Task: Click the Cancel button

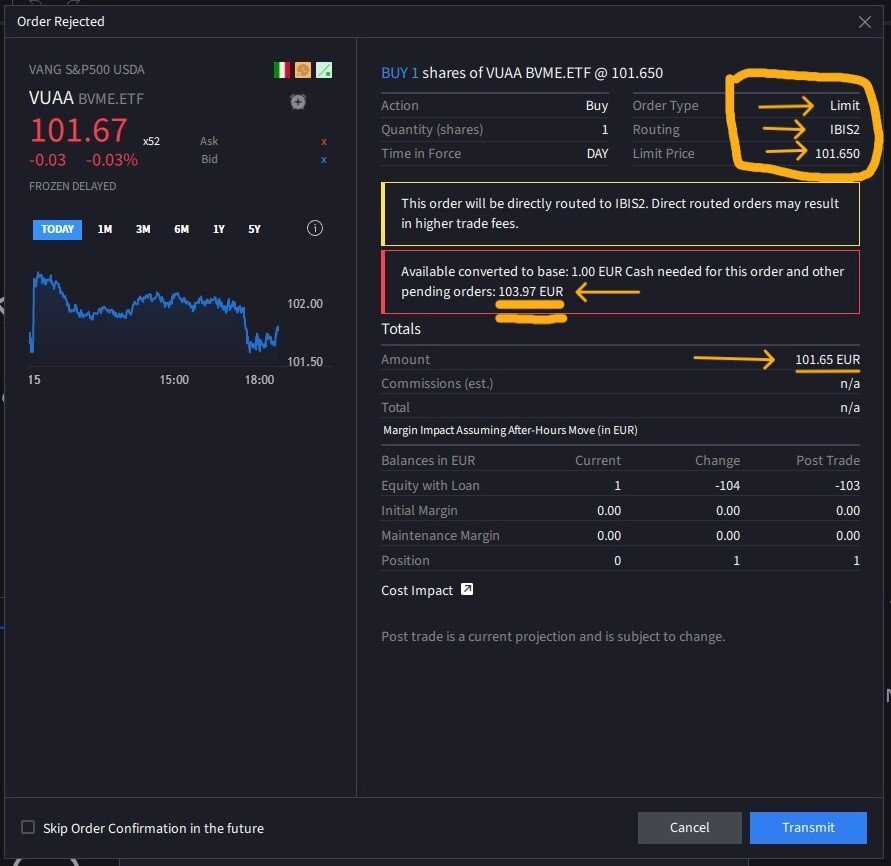Action: pyautogui.click(x=689, y=827)
